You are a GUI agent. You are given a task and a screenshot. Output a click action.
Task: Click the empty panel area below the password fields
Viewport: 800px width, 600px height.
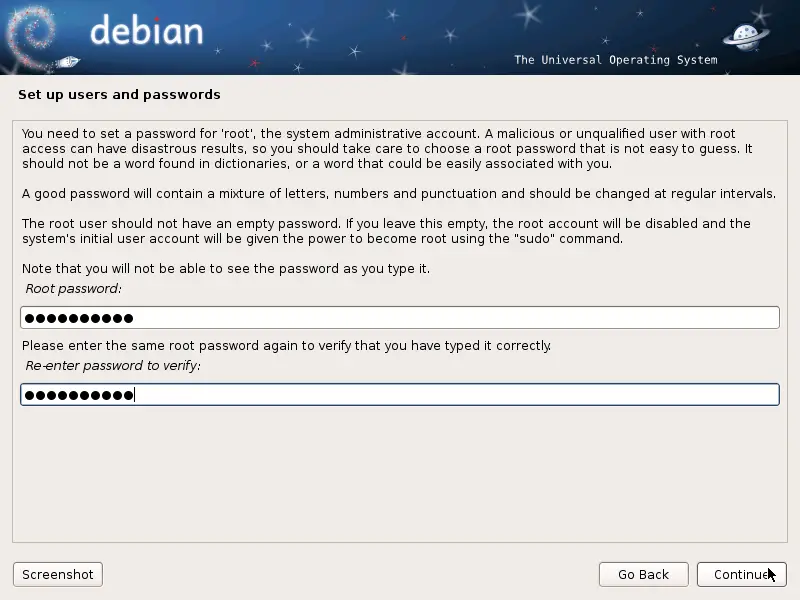400,474
